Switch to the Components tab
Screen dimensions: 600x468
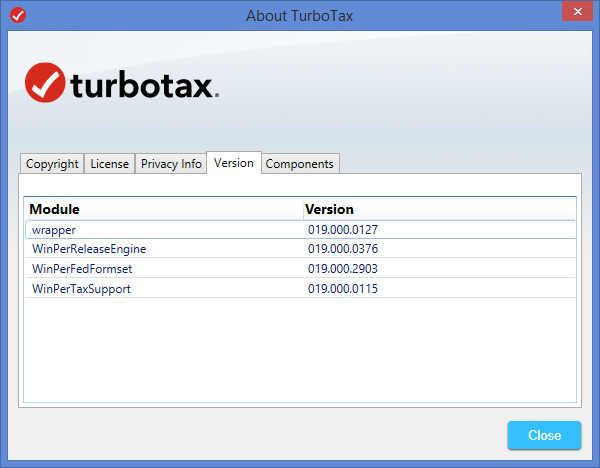pyautogui.click(x=300, y=164)
